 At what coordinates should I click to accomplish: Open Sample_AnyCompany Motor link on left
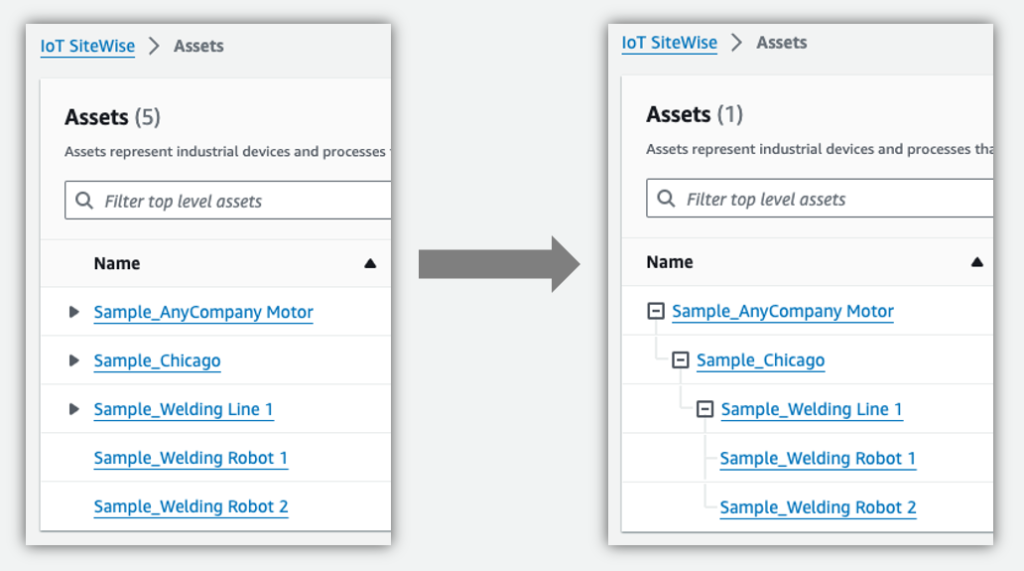coord(203,312)
